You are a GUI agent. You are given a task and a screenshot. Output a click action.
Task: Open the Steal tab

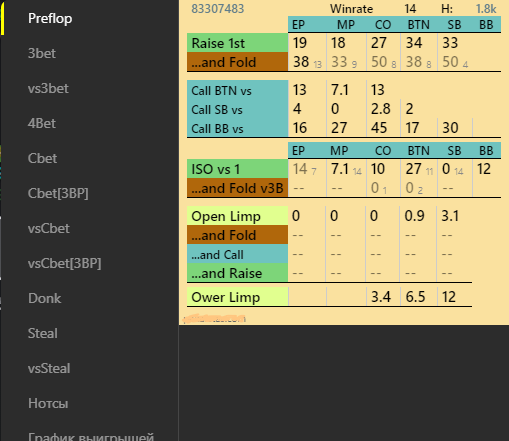tap(43, 333)
